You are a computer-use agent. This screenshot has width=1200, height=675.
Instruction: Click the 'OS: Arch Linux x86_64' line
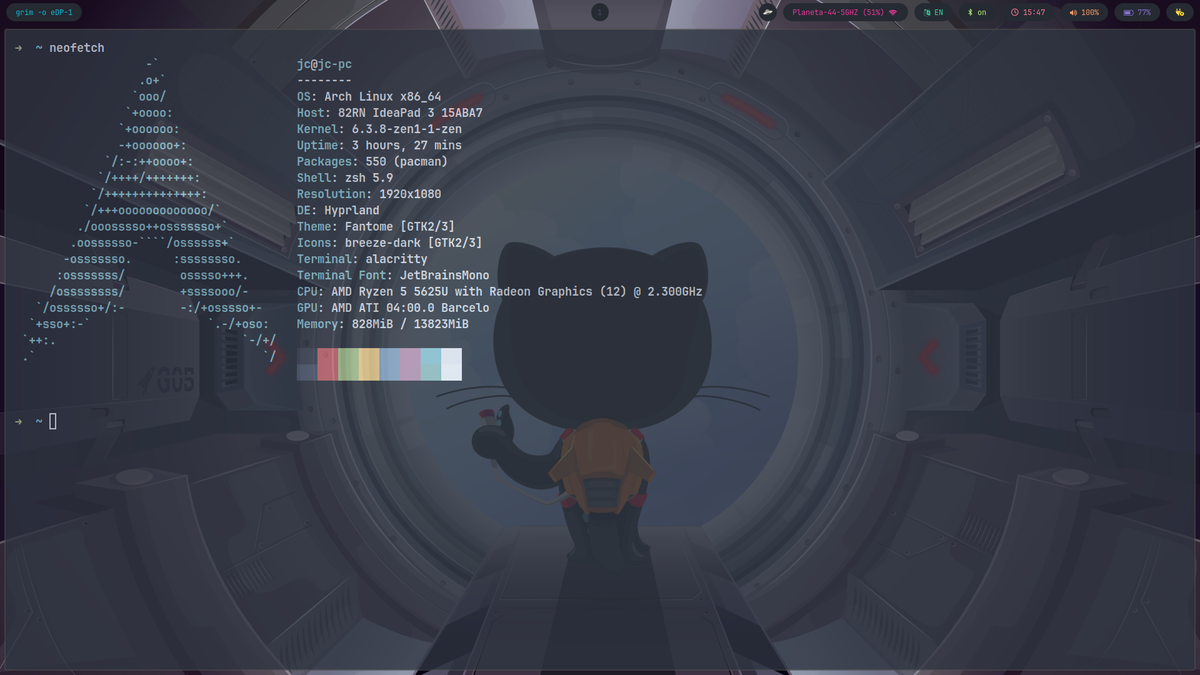tap(369, 97)
